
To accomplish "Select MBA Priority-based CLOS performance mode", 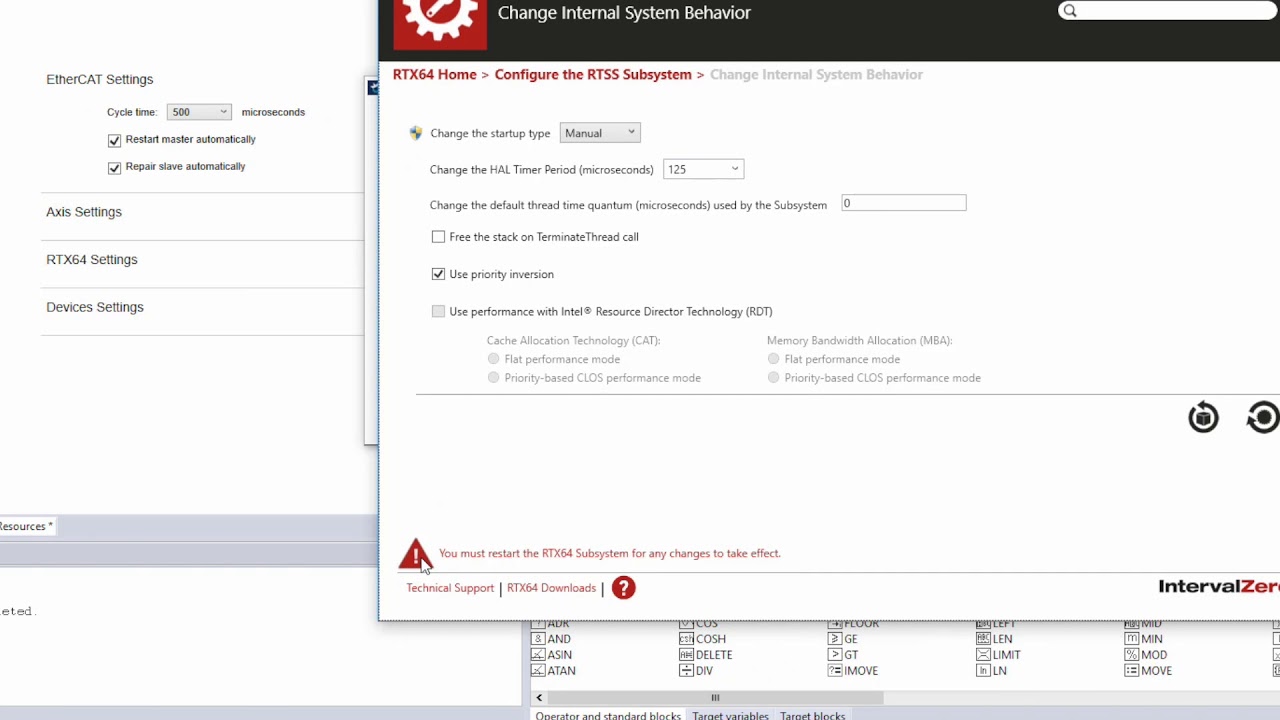I will [773, 378].
